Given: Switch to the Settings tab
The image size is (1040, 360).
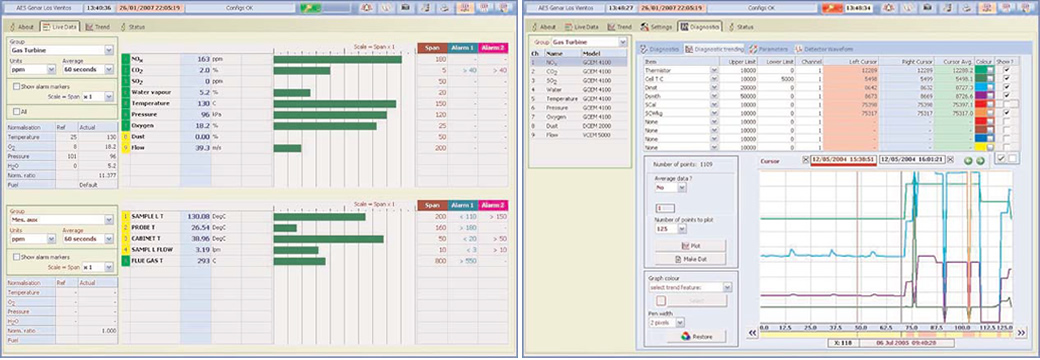Looking at the screenshot, I should pos(657,27).
